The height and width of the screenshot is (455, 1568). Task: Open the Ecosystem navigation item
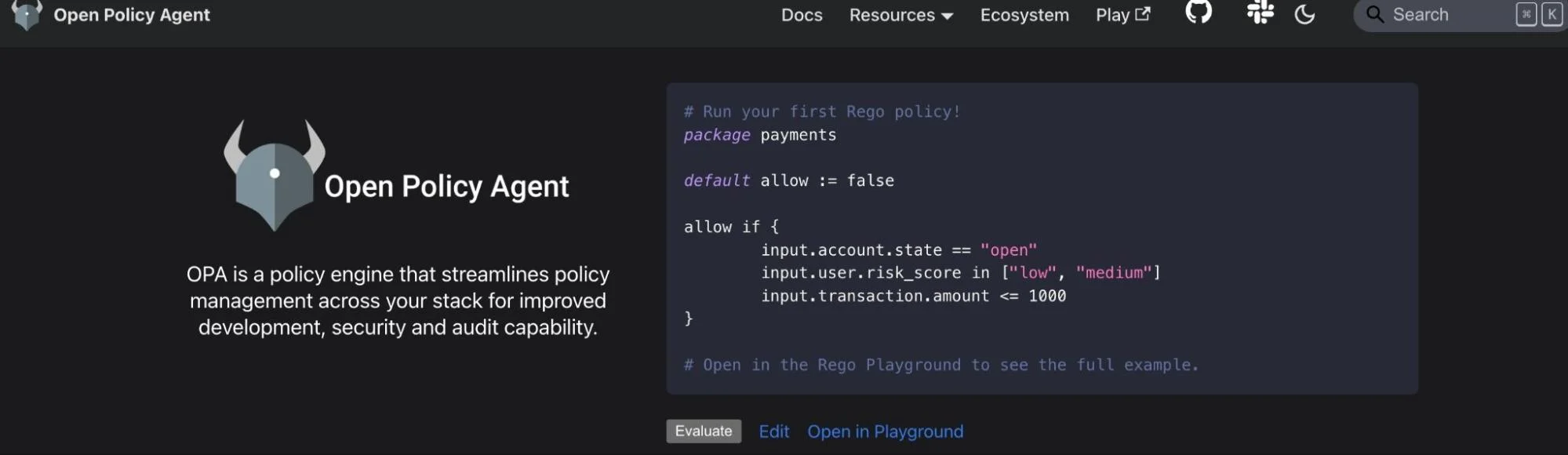click(x=1024, y=15)
